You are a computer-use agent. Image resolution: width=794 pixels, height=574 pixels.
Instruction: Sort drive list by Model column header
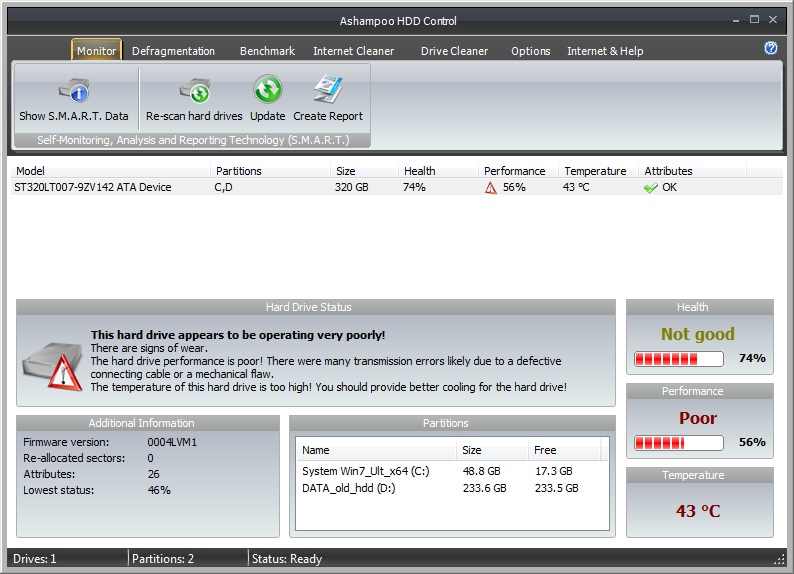(x=110, y=171)
